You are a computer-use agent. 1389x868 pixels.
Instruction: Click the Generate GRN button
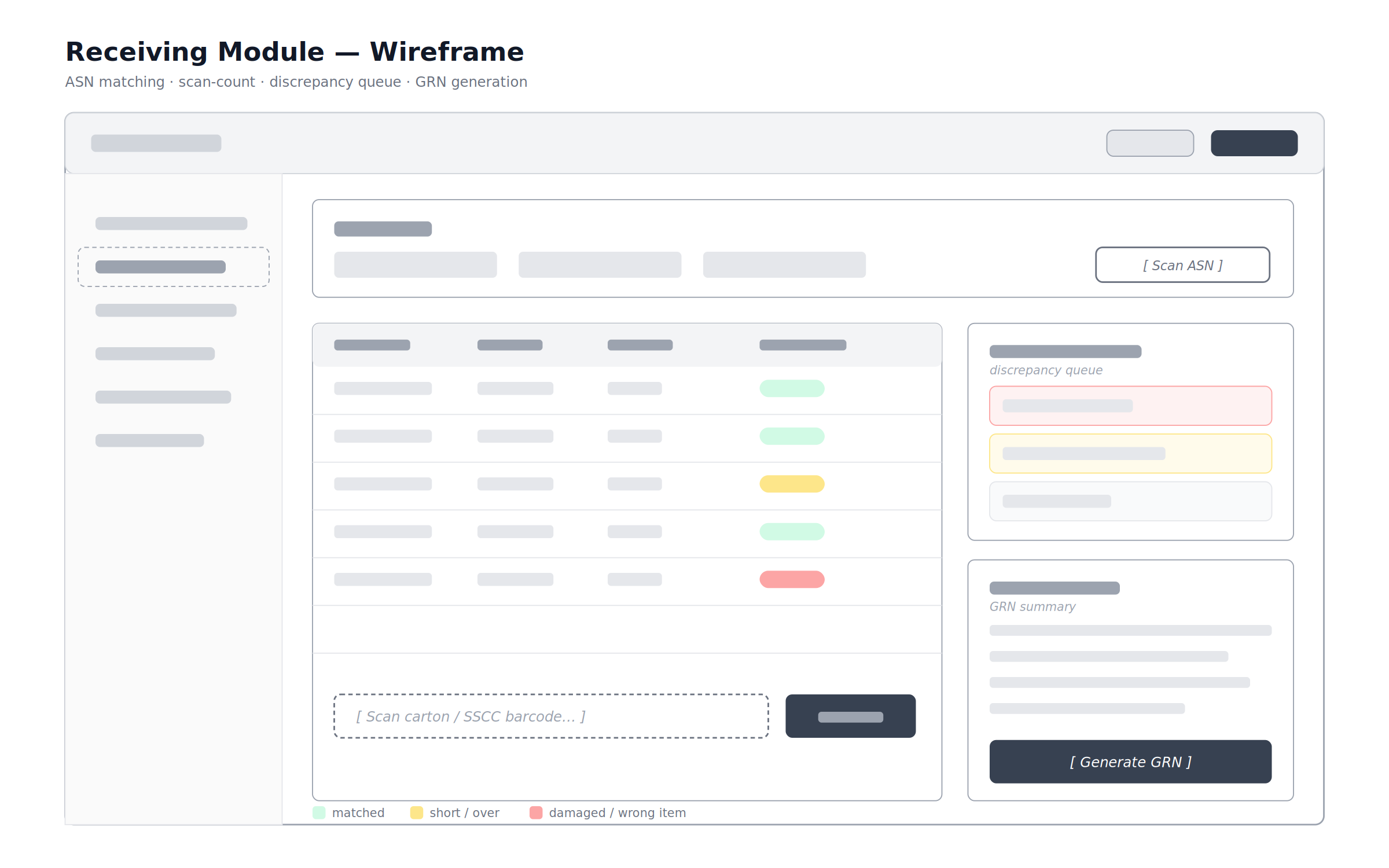[1130, 762]
